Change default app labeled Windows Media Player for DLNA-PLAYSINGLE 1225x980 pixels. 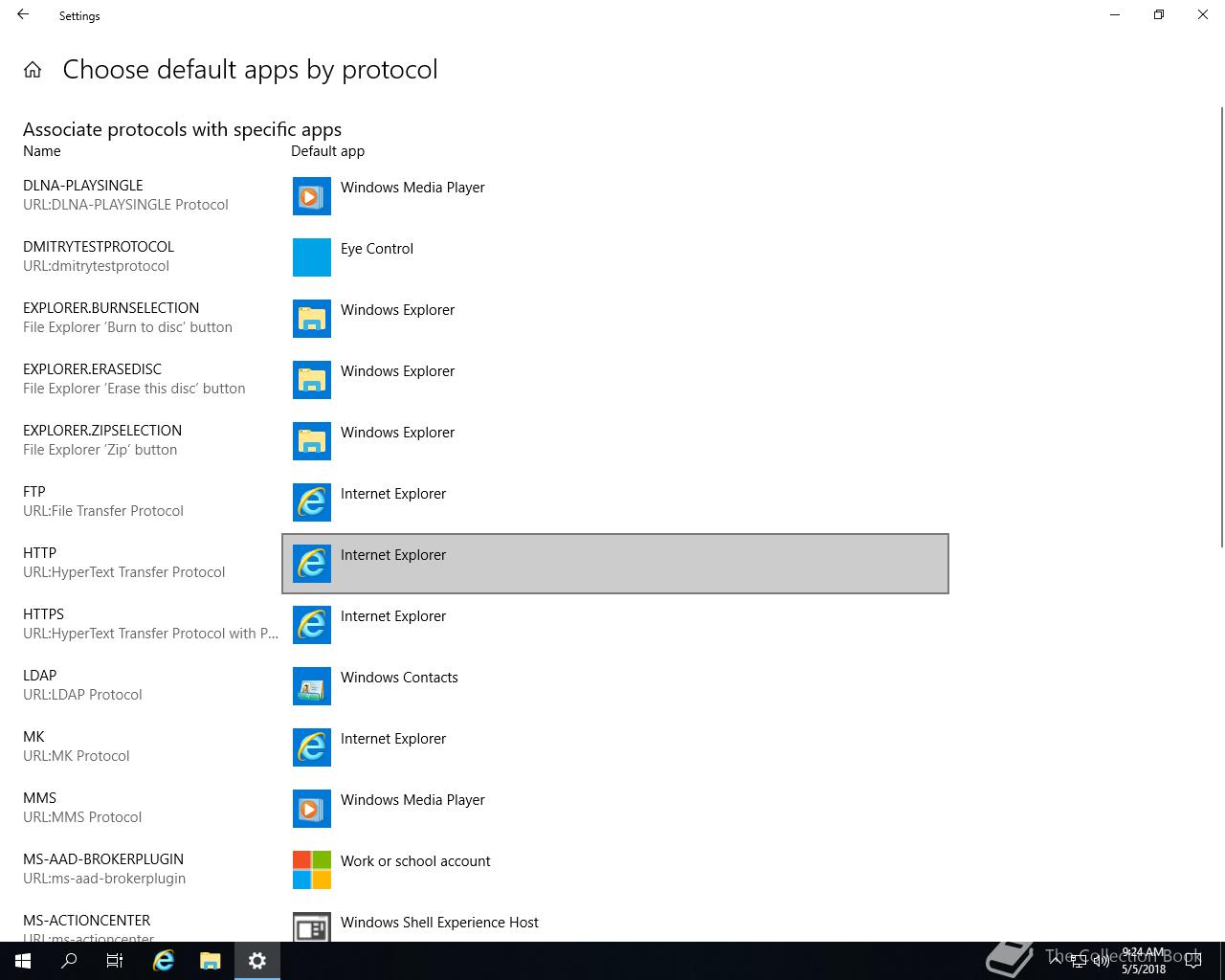[615, 196]
